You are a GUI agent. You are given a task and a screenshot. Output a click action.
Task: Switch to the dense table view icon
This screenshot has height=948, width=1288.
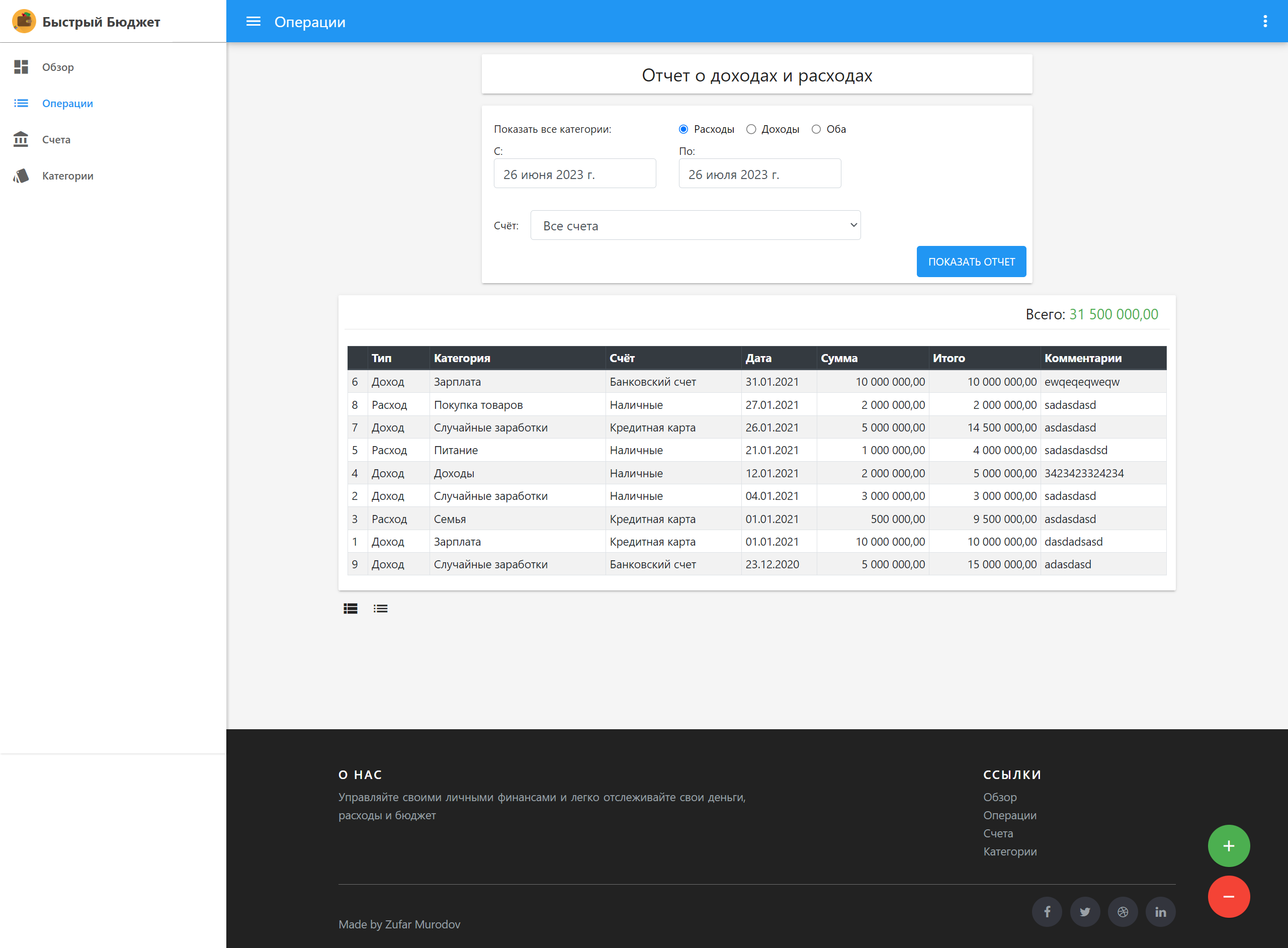[x=351, y=609]
